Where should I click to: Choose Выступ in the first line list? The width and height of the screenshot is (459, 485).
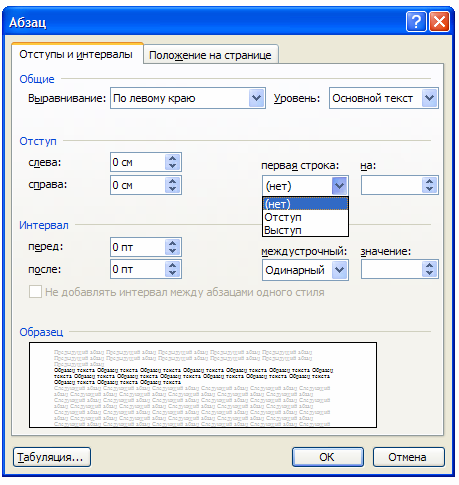coord(305,230)
